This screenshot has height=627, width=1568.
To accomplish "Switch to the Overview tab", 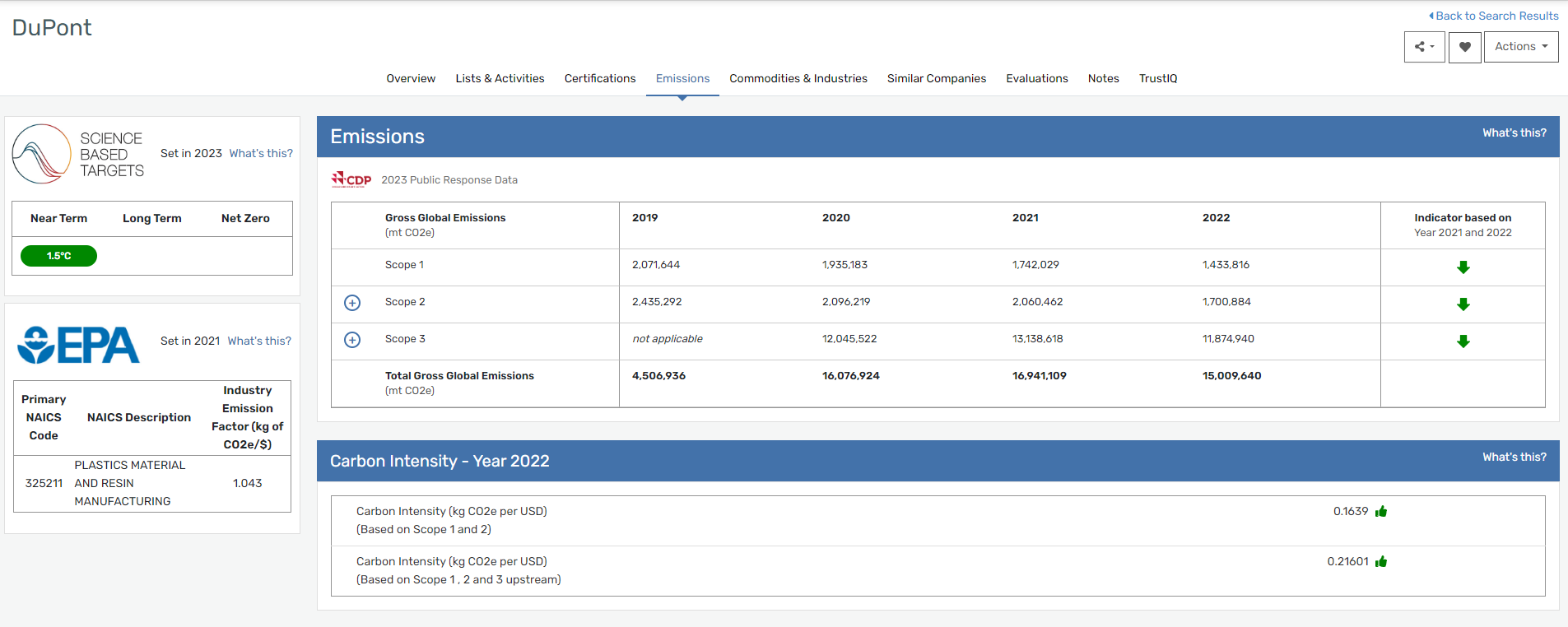I will tap(411, 78).
